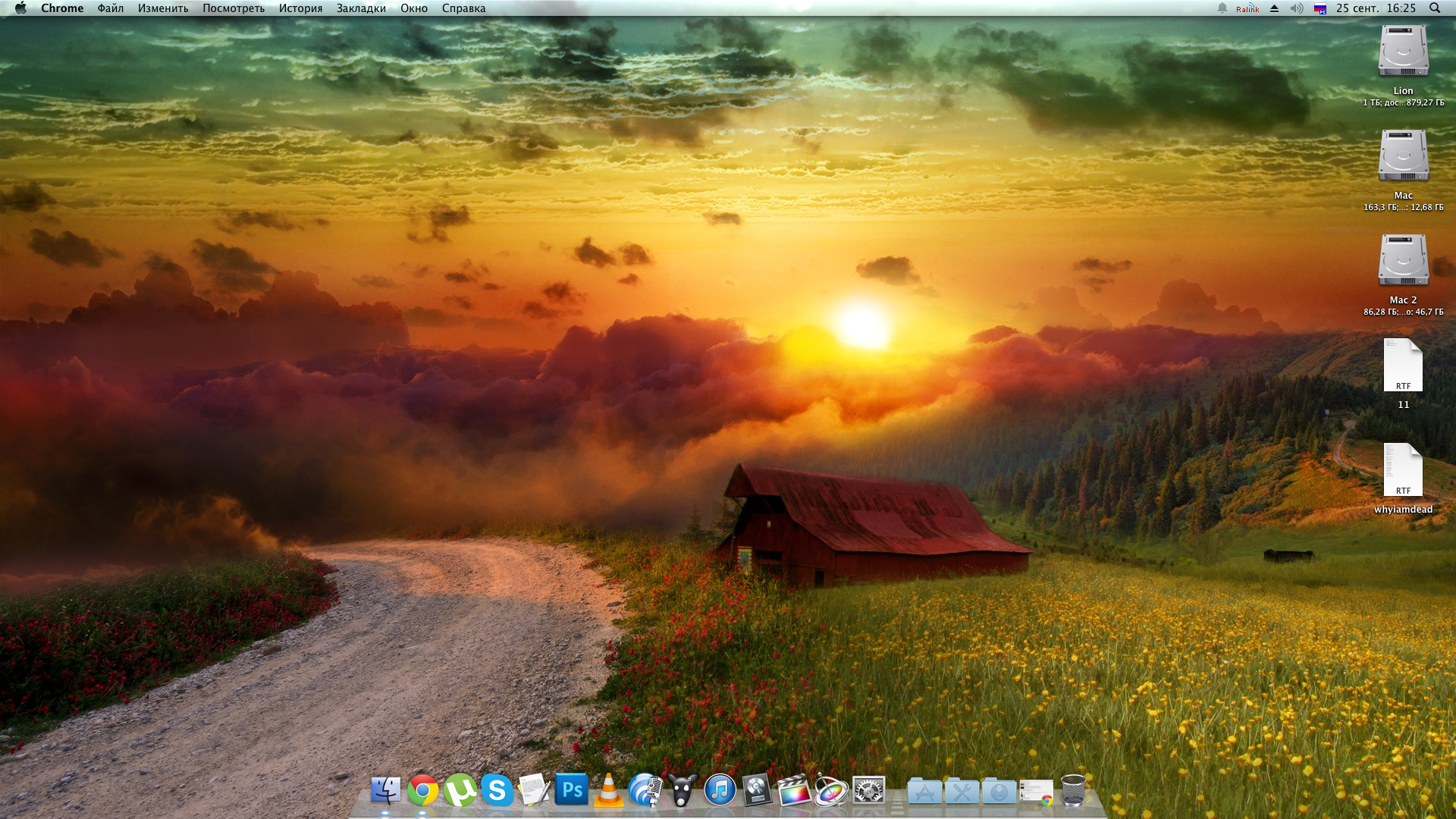Open the Apple menu
The width and height of the screenshot is (1456, 819).
click(x=20, y=8)
